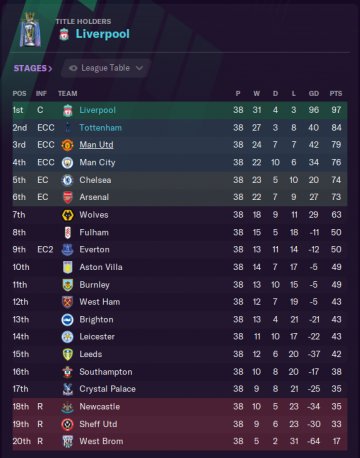The height and width of the screenshot is (458, 360).
Task: Click the Arsenal club badge
Action: pyautogui.click(x=67, y=197)
